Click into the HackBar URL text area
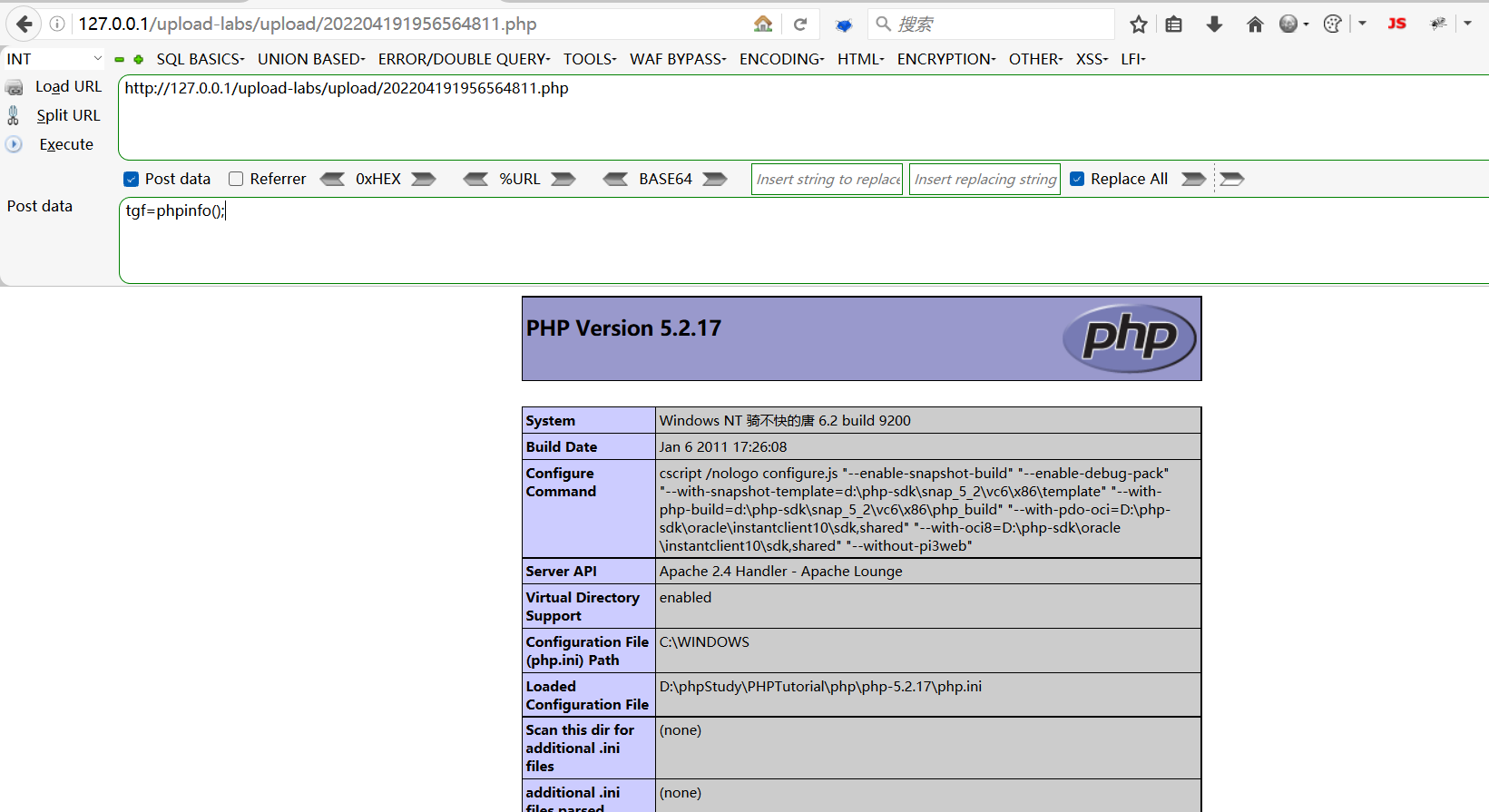This screenshot has width=1489, height=812. pos(804,117)
